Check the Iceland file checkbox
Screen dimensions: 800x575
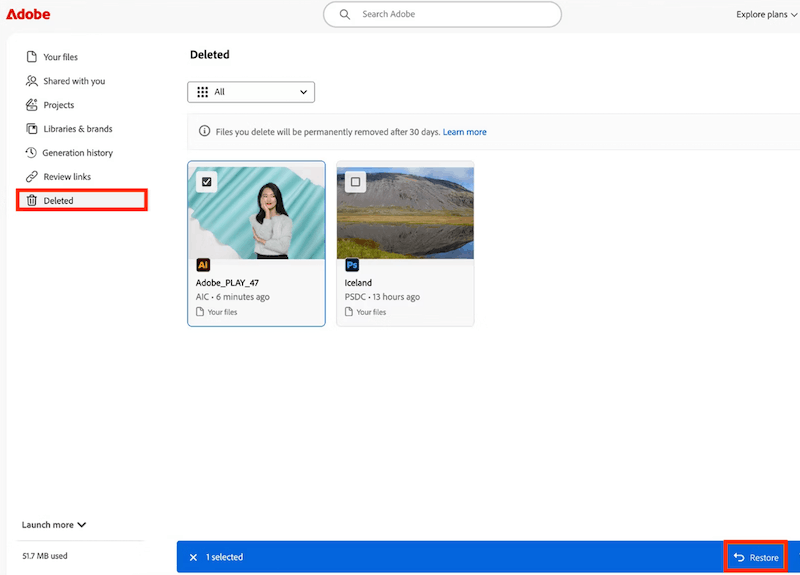tap(356, 182)
